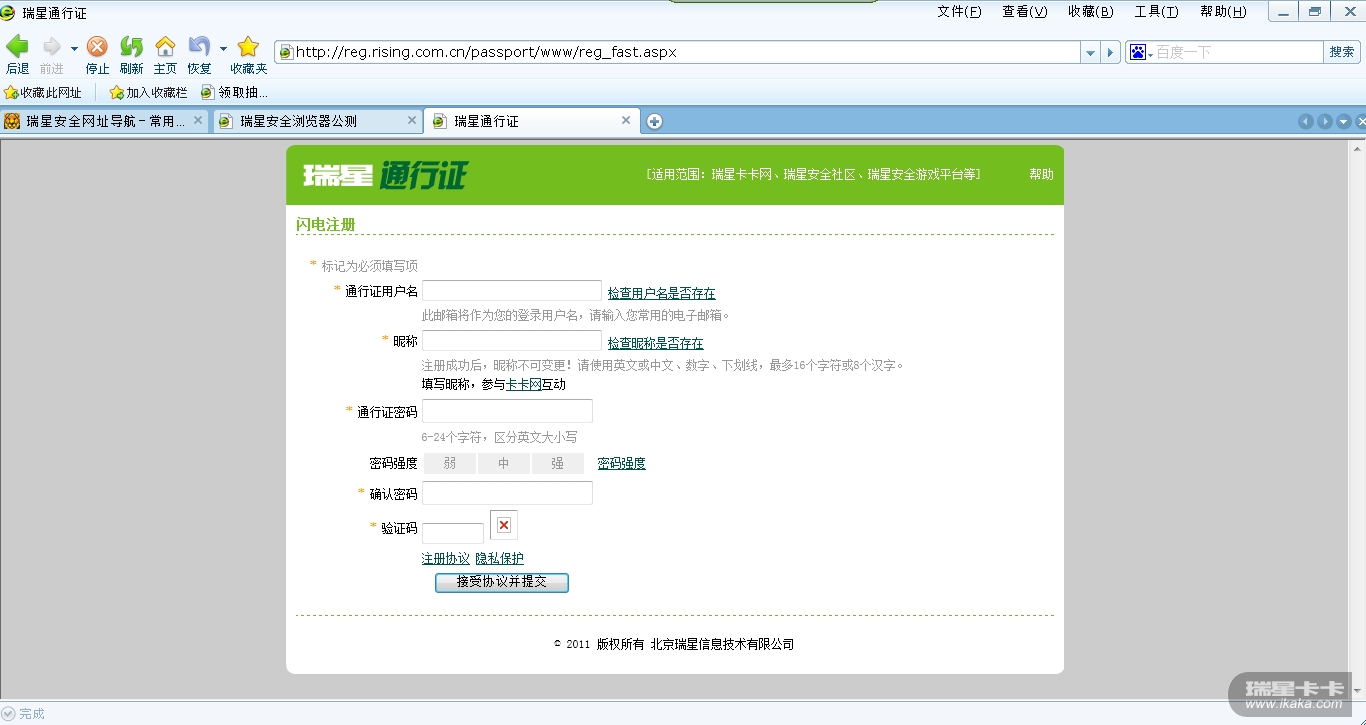Image resolution: width=1366 pixels, height=725 pixels.
Task: Minimize the browser window
Action: click(1284, 12)
